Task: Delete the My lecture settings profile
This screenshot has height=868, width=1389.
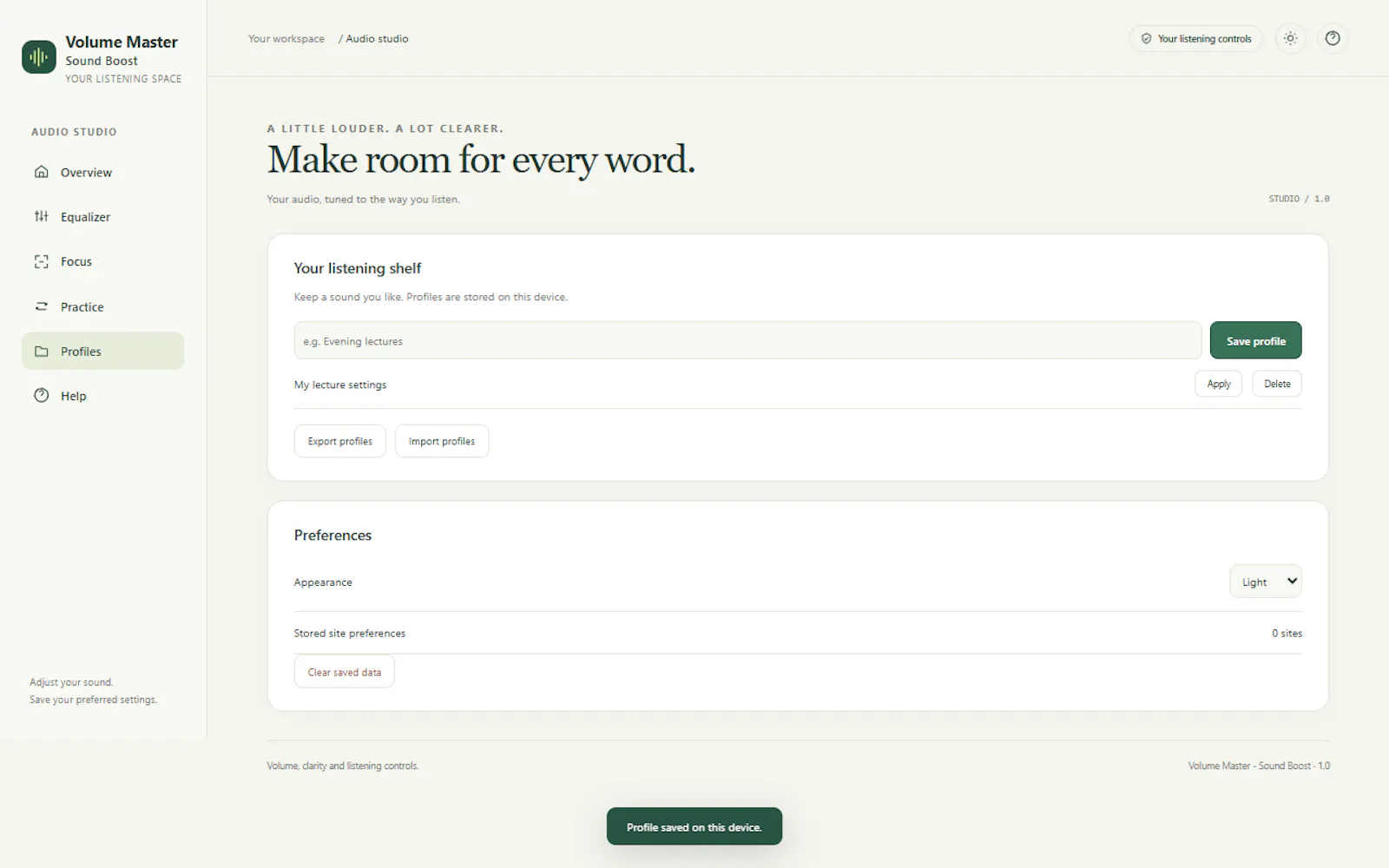Action: (1277, 384)
